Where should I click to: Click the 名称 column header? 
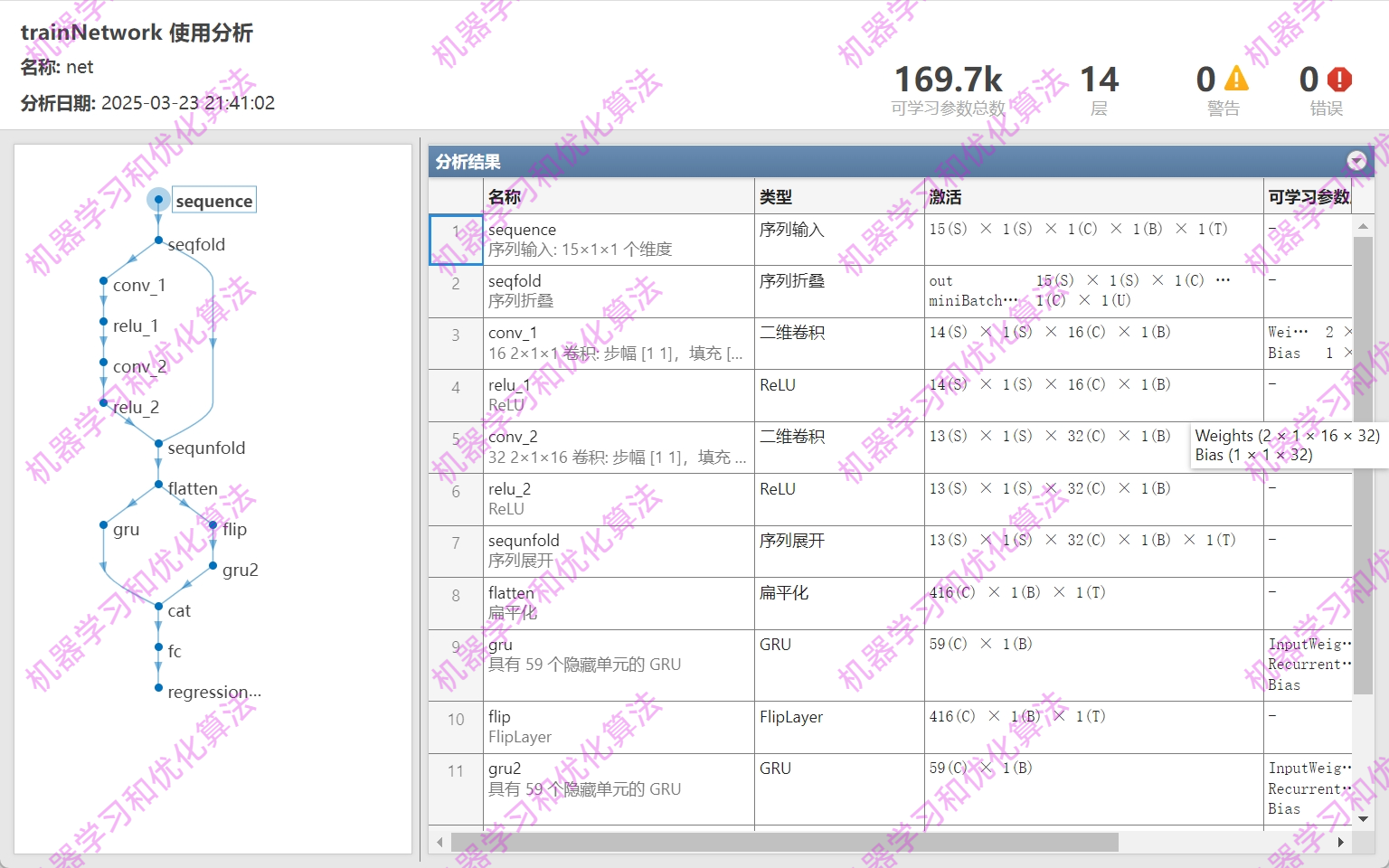pyautogui.click(x=504, y=196)
